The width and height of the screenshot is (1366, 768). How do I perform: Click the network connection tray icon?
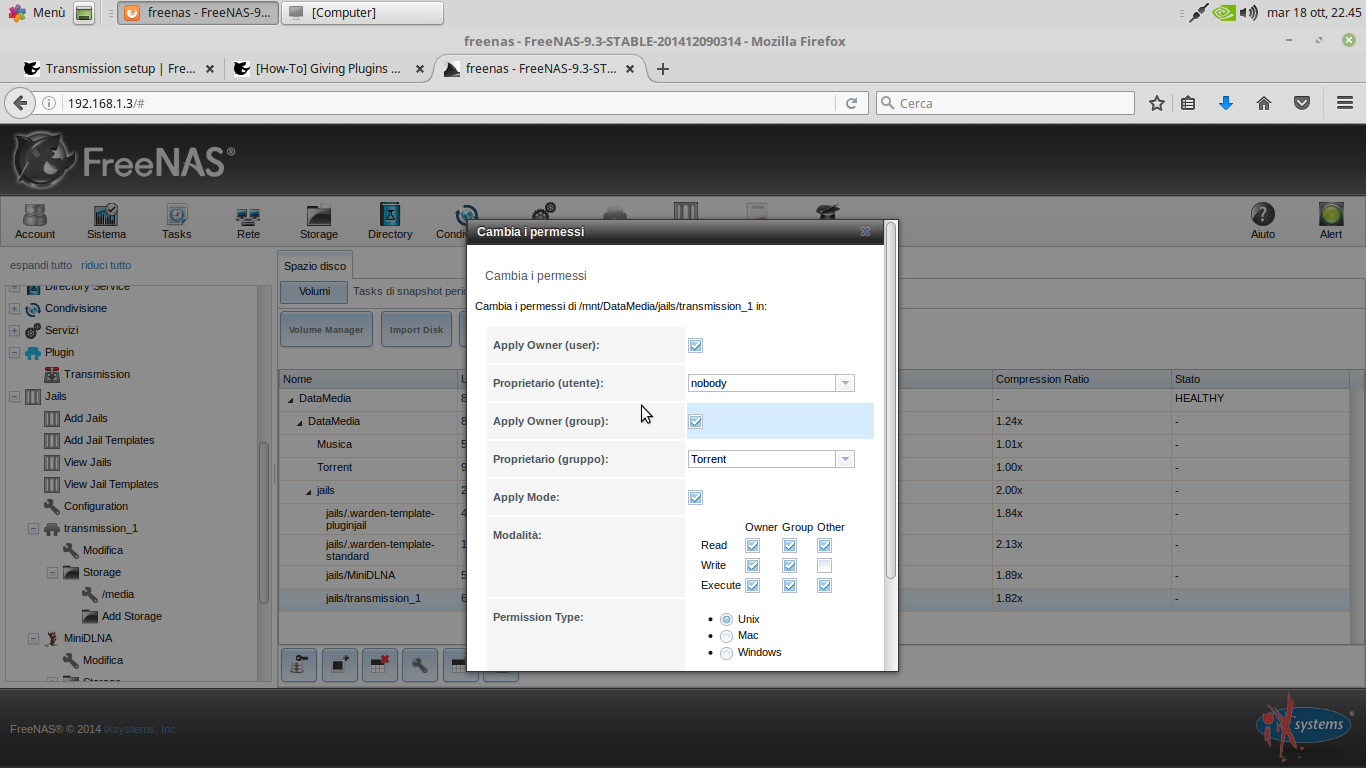coord(1199,13)
